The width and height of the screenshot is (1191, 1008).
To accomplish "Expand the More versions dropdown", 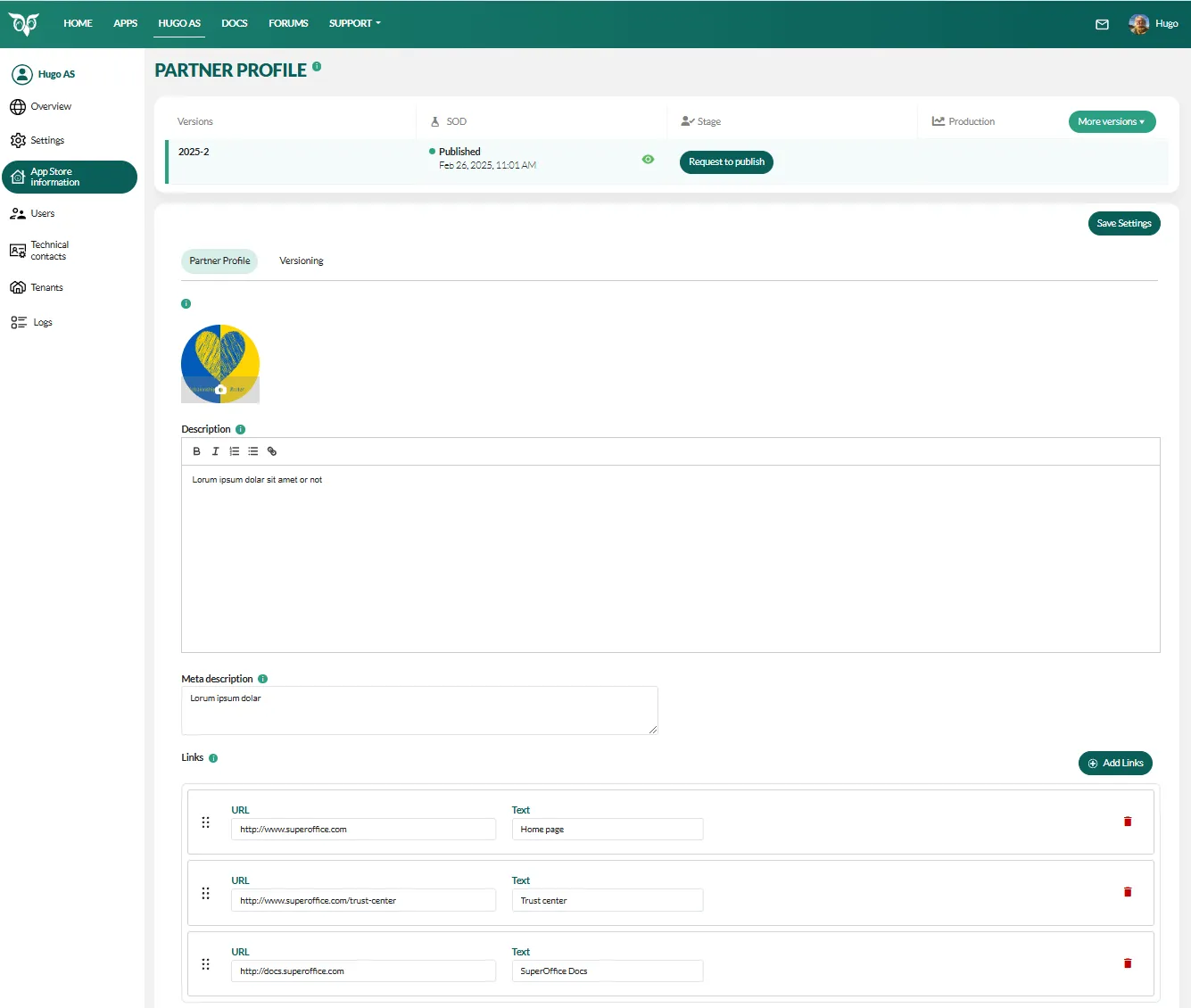I will (1112, 121).
